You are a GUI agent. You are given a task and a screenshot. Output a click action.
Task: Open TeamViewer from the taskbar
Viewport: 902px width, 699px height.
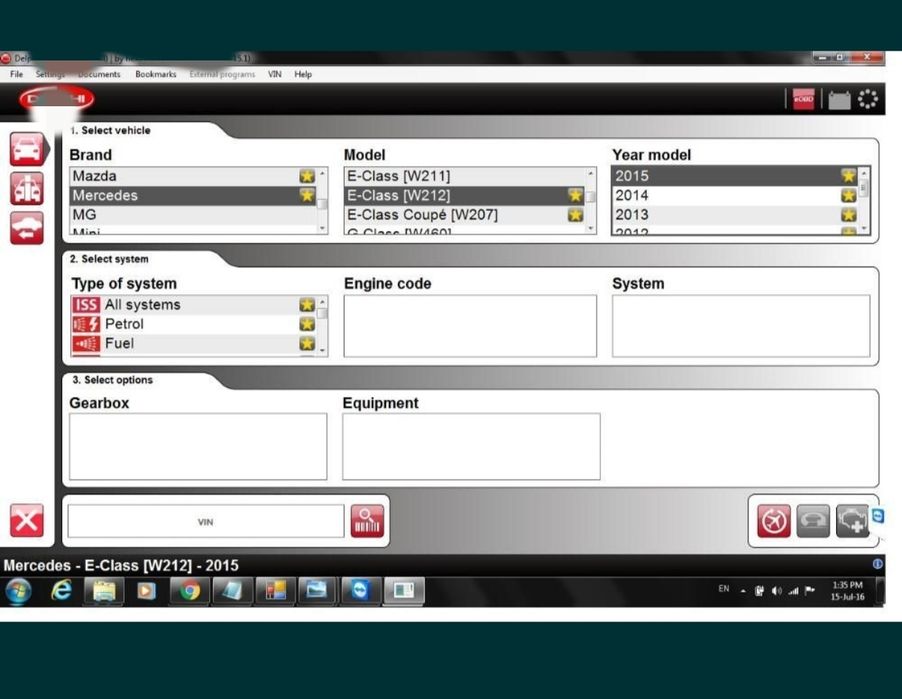coord(360,591)
